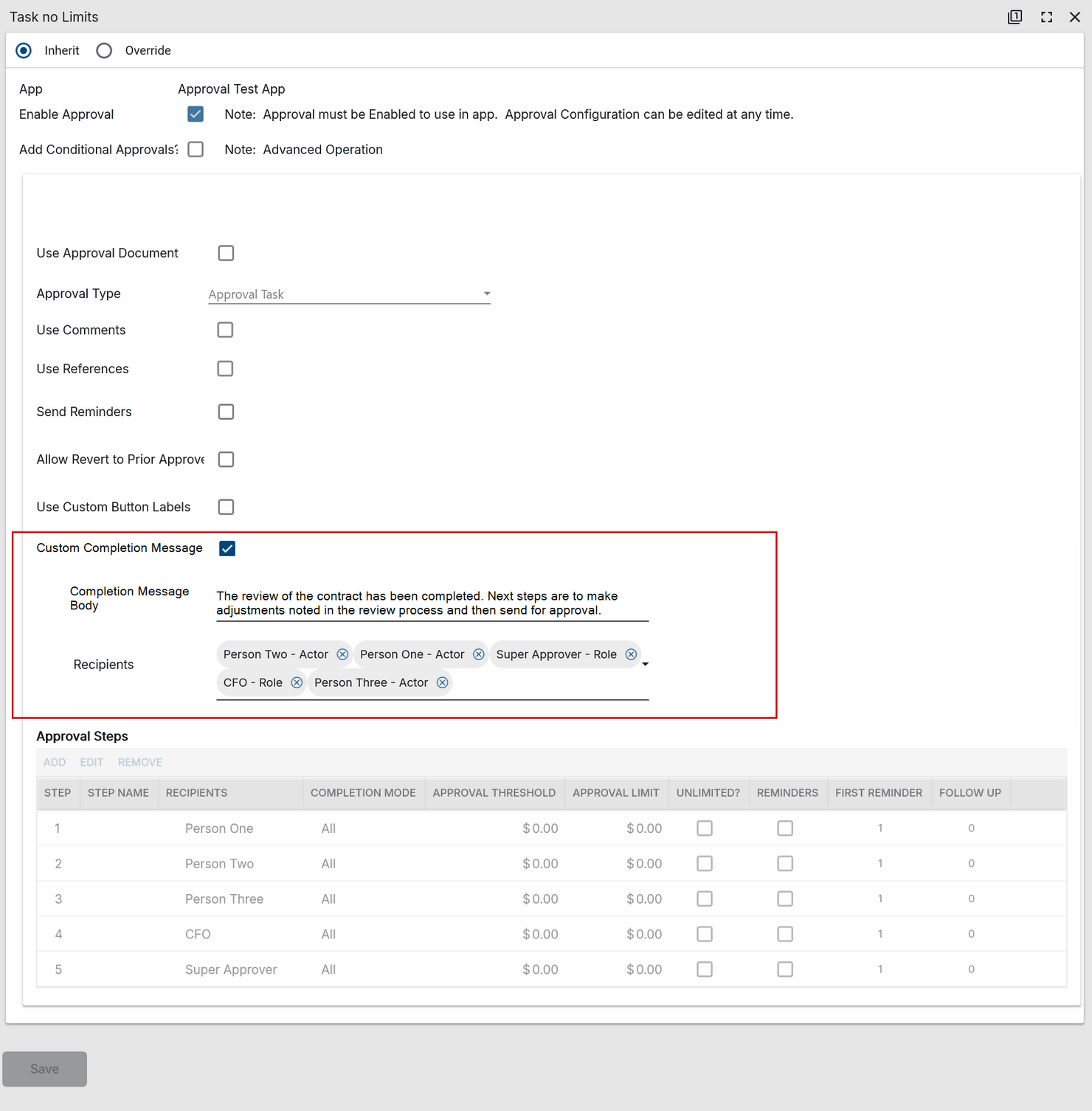Click into the Completion Message Body text field

pyautogui.click(x=432, y=603)
